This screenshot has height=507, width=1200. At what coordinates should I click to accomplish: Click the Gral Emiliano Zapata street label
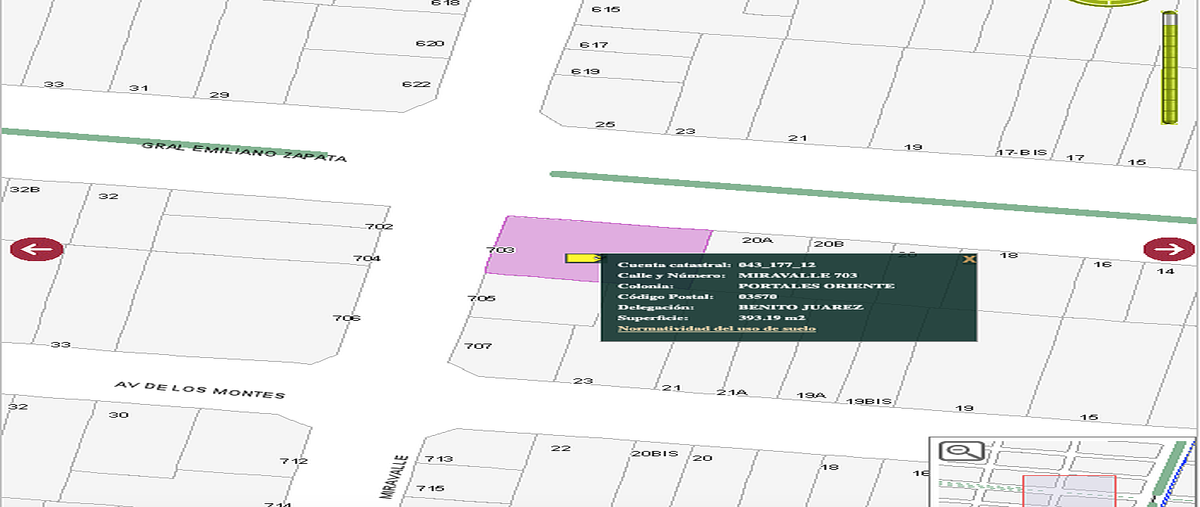click(244, 152)
